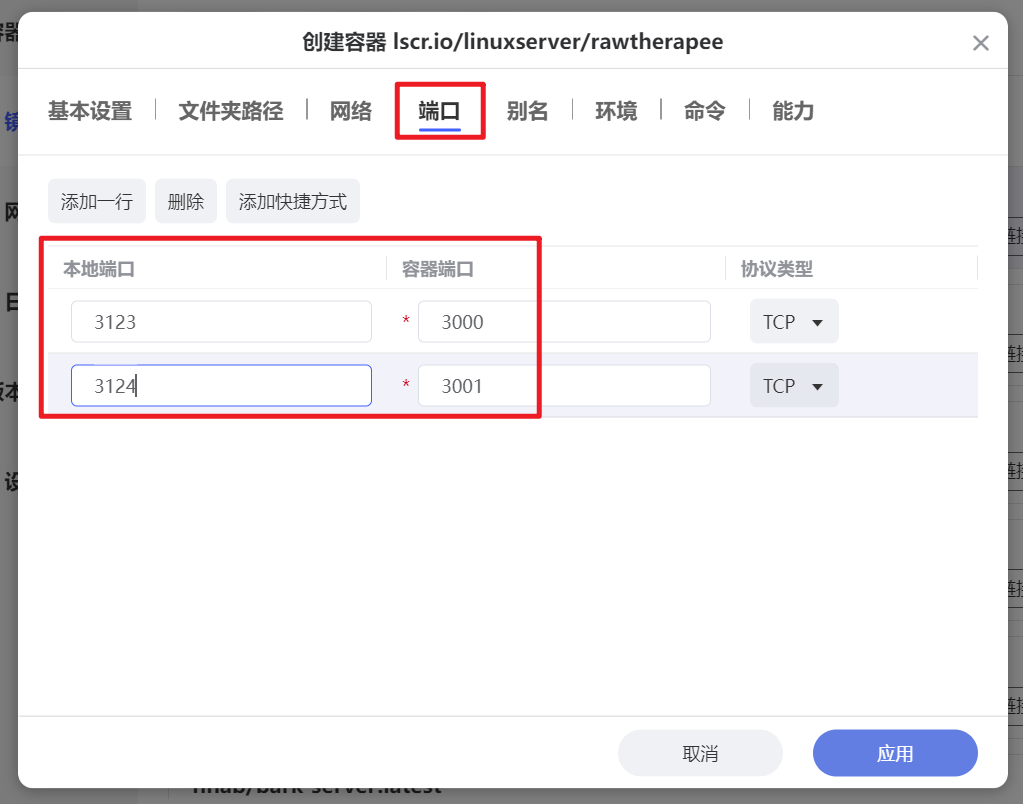Edit container port field showing 3000
The width and height of the screenshot is (1023, 804).
564,322
